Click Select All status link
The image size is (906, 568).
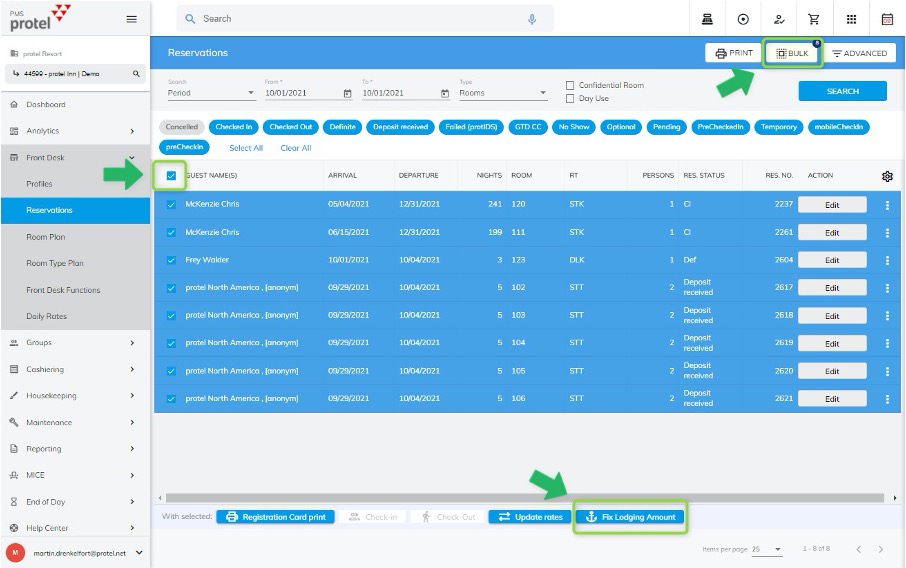point(246,149)
